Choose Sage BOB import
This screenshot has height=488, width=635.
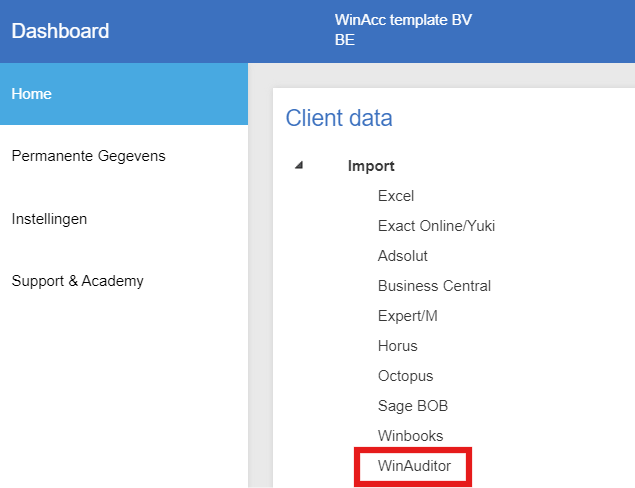pos(413,406)
